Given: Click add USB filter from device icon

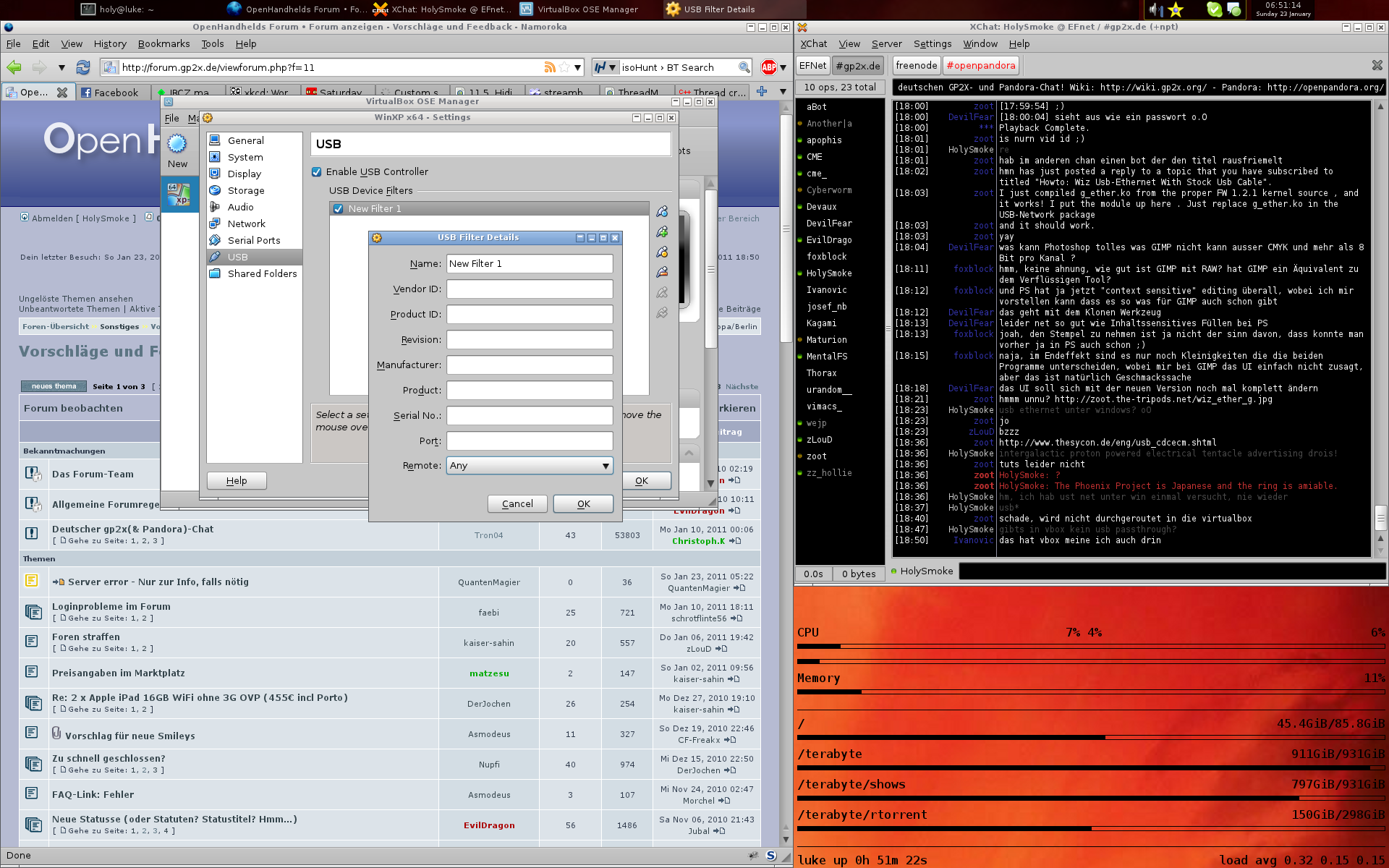Looking at the screenshot, I should tap(662, 231).
